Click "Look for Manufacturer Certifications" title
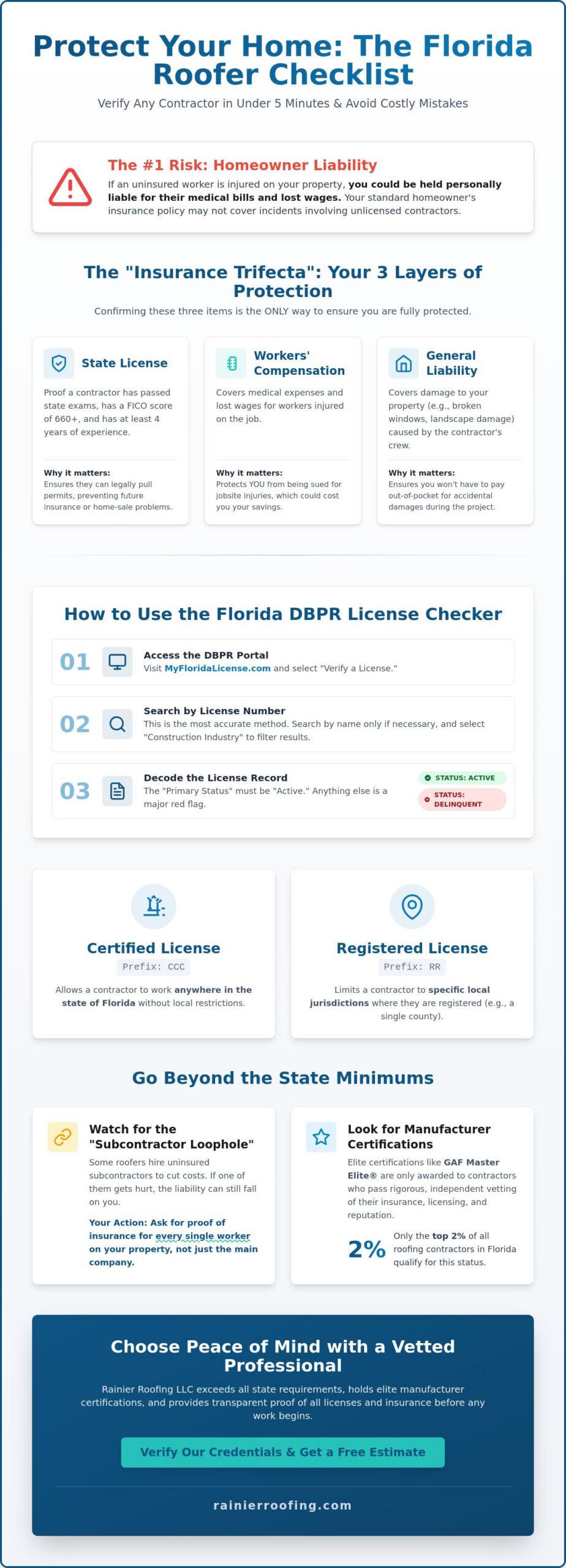Image resolution: width=566 pixels, height=1568 pixels. click(x=419, y=1136)
